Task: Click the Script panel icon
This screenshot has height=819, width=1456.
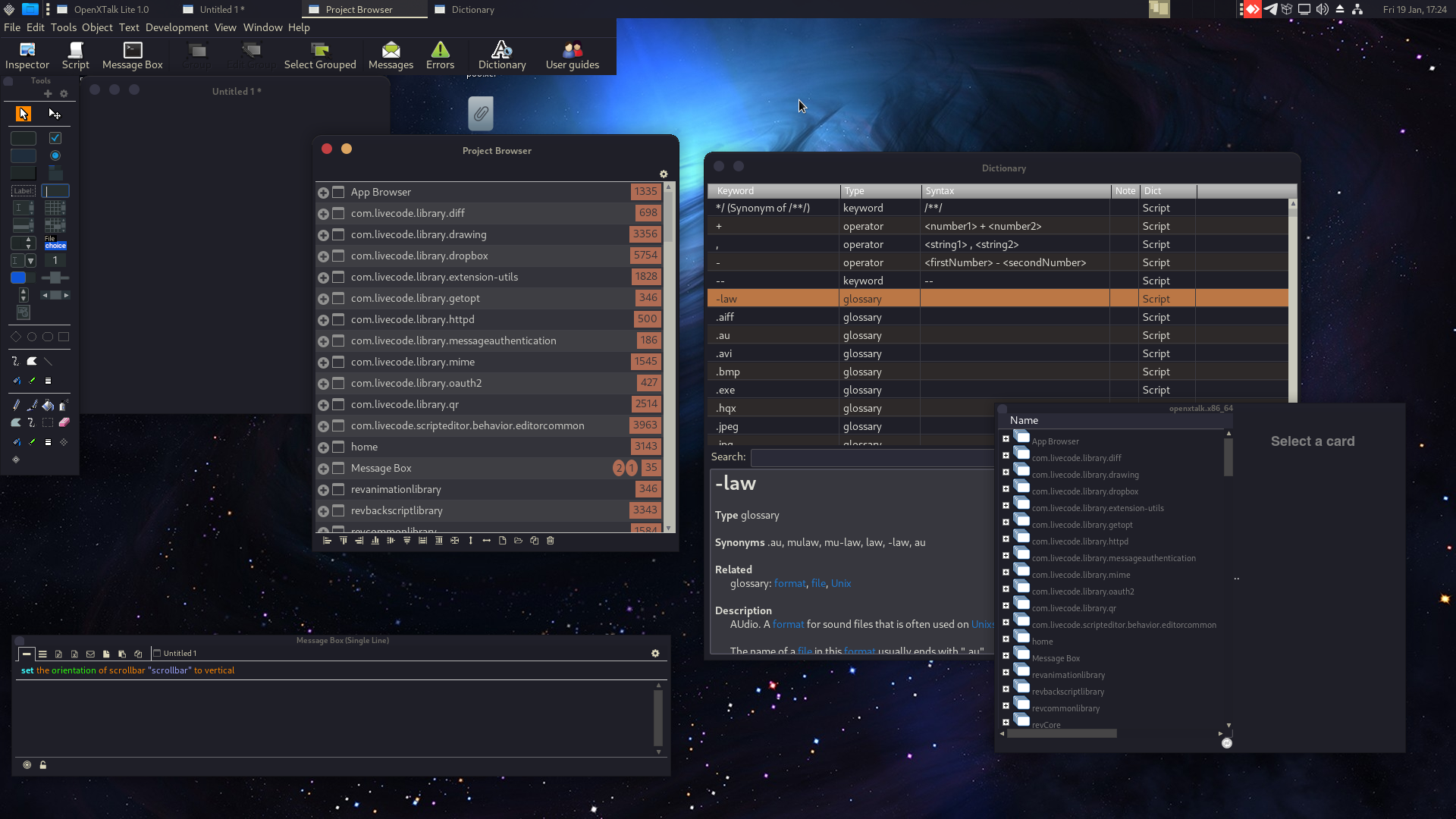Action: coord(75,55)
